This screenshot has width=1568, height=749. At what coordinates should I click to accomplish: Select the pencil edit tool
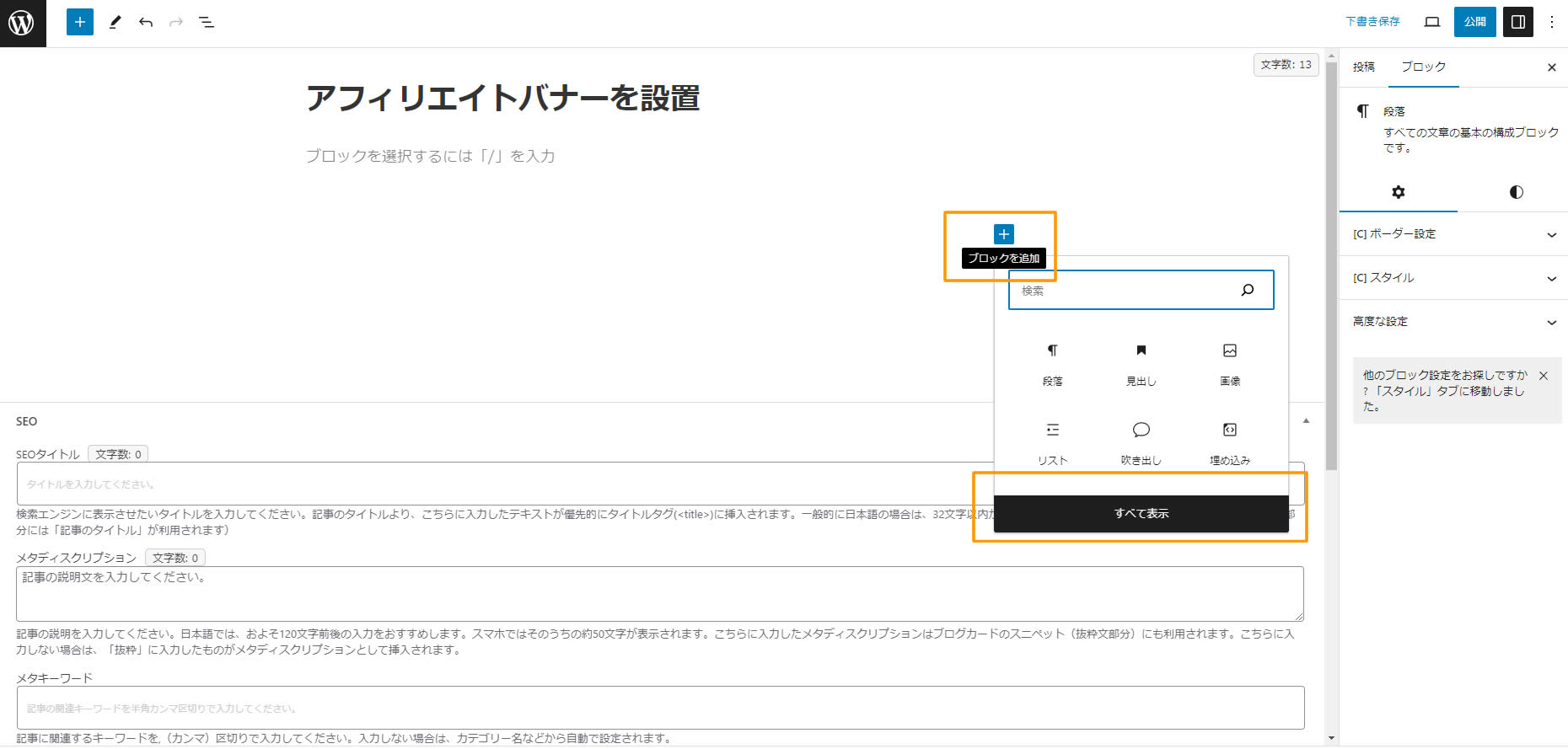coord(115,22)
